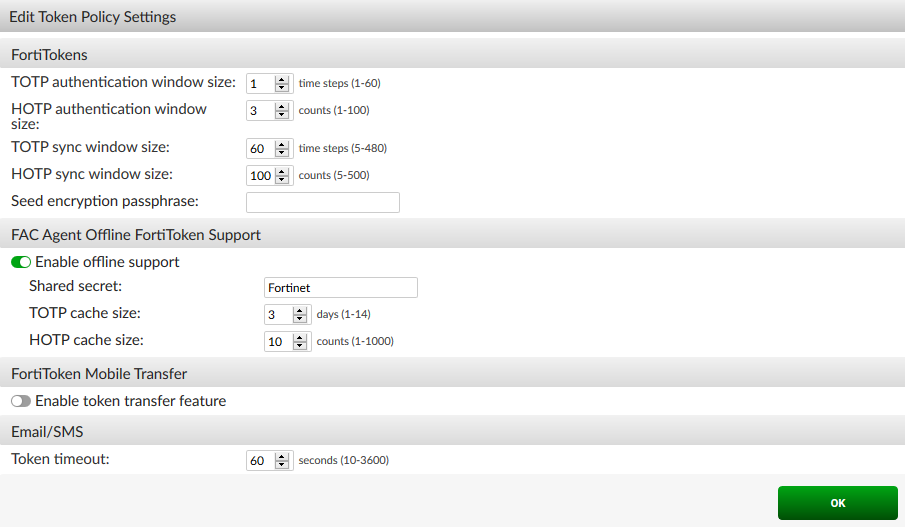Click the HOTP cache size number field
This screenshot has width=905, height=527.
277,341
